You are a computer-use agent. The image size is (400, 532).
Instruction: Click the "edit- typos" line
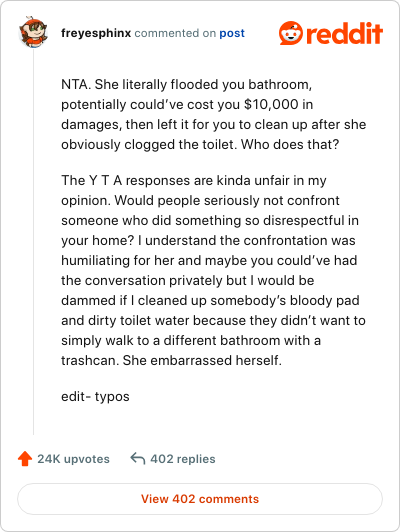(x=95, y=396)
